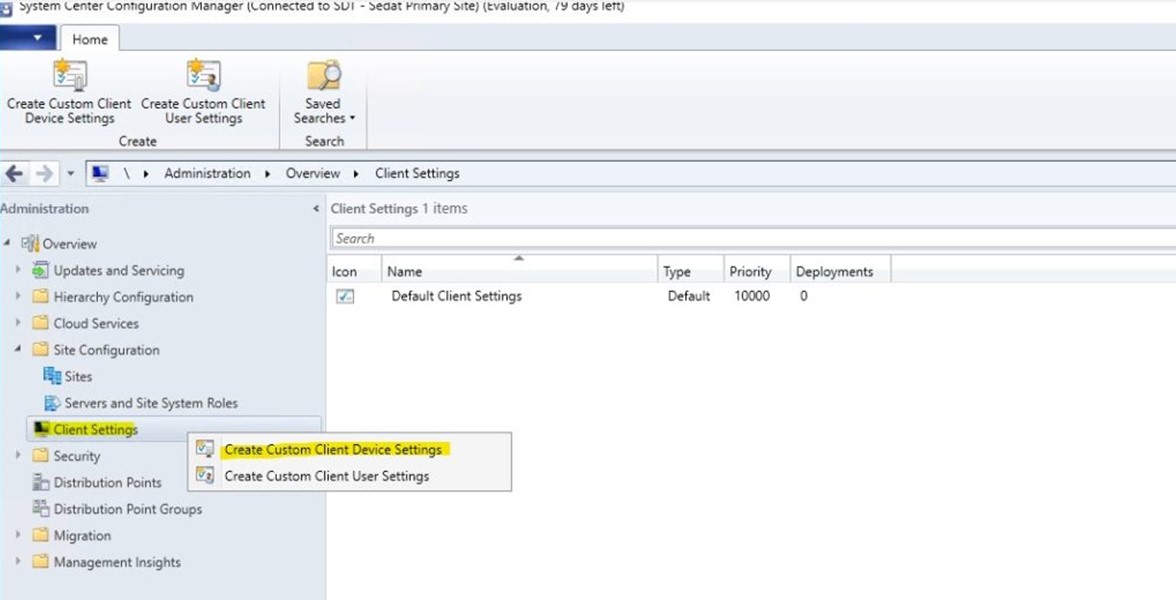Collapse the Administration navigation pane

tap(316, 208)
